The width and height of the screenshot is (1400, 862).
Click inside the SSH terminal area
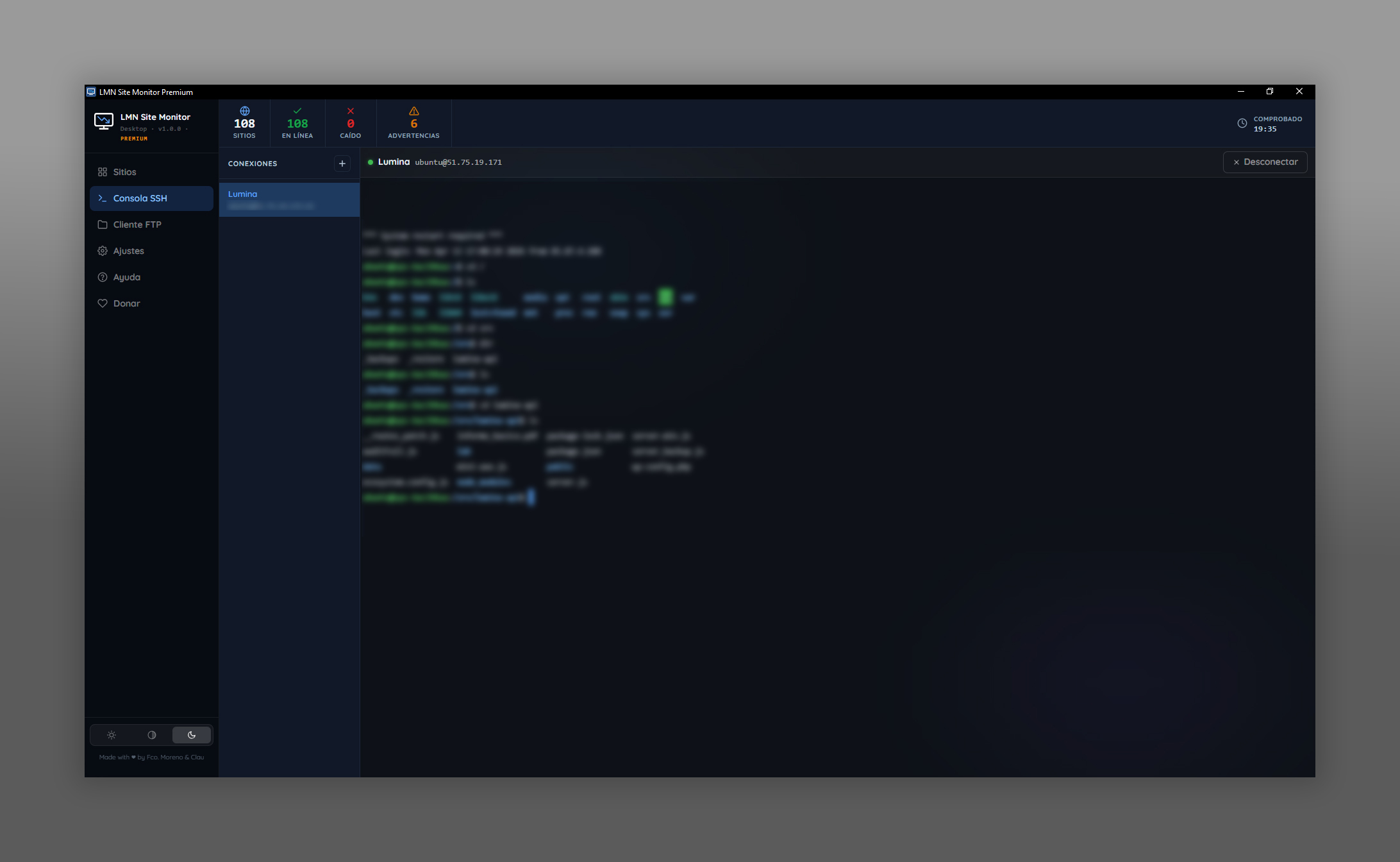point(833,577)
